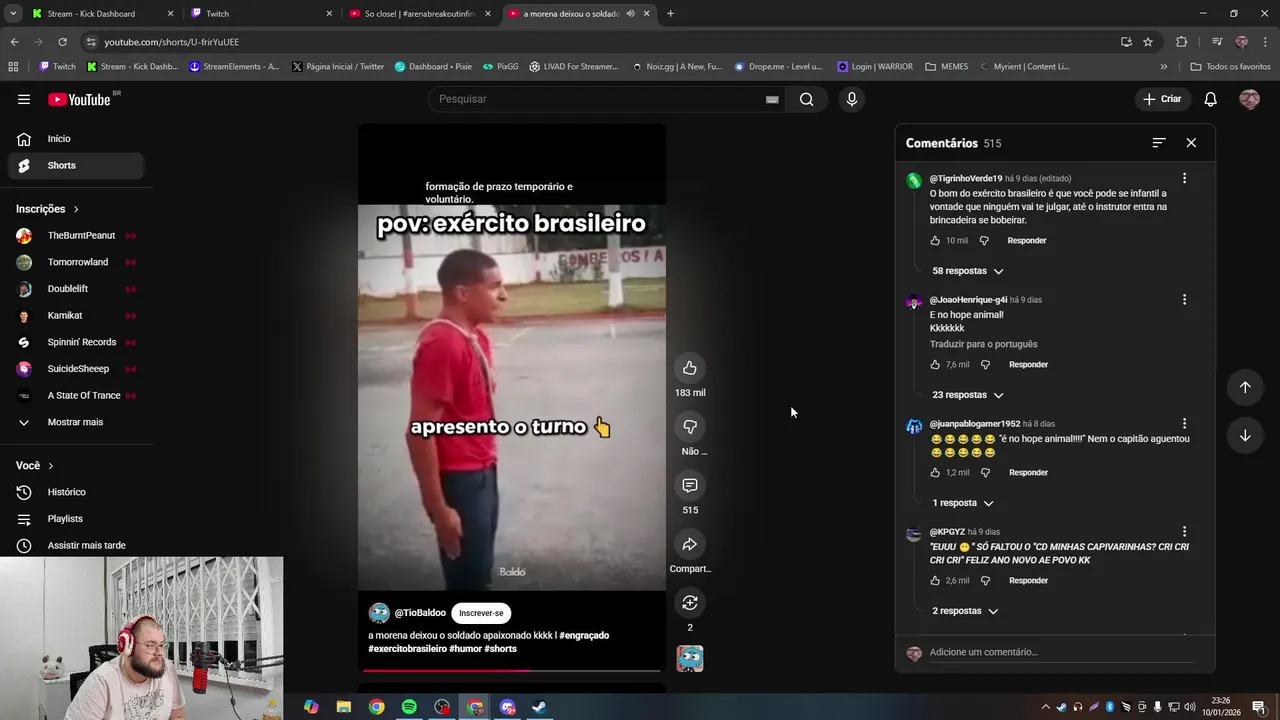Open the notifications bell
This screenshot has width=1280, height=720.
(x=1210, y=99)
